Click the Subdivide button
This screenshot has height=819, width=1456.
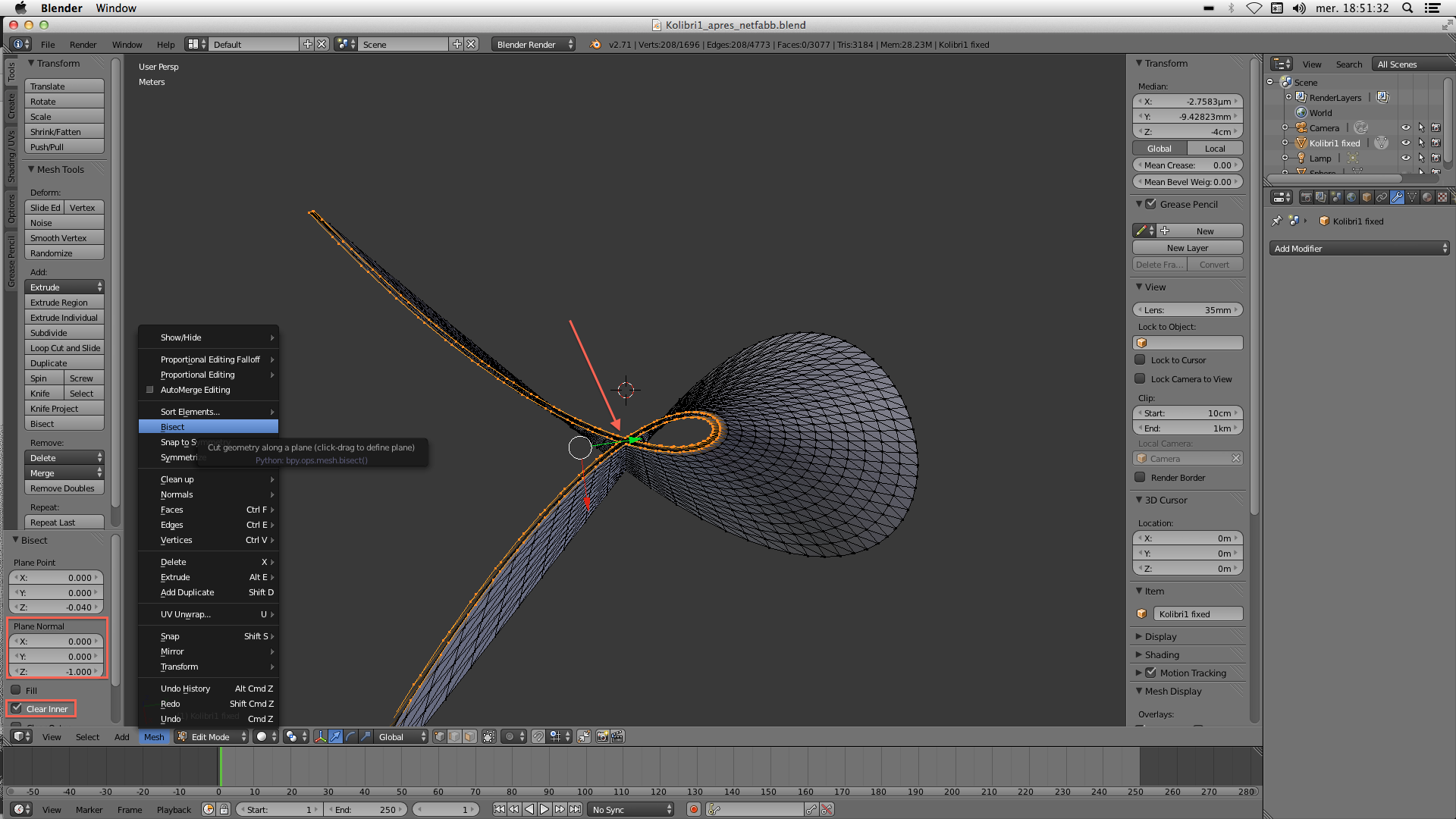coord(64,332)
